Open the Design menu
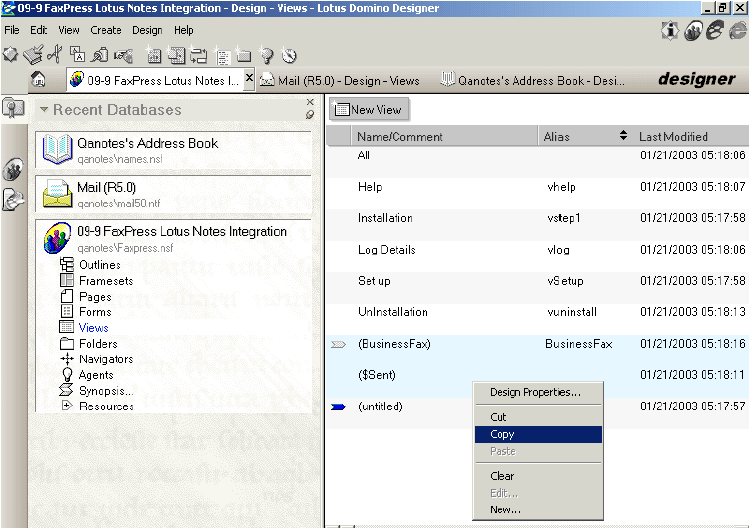 coord(147,30)
